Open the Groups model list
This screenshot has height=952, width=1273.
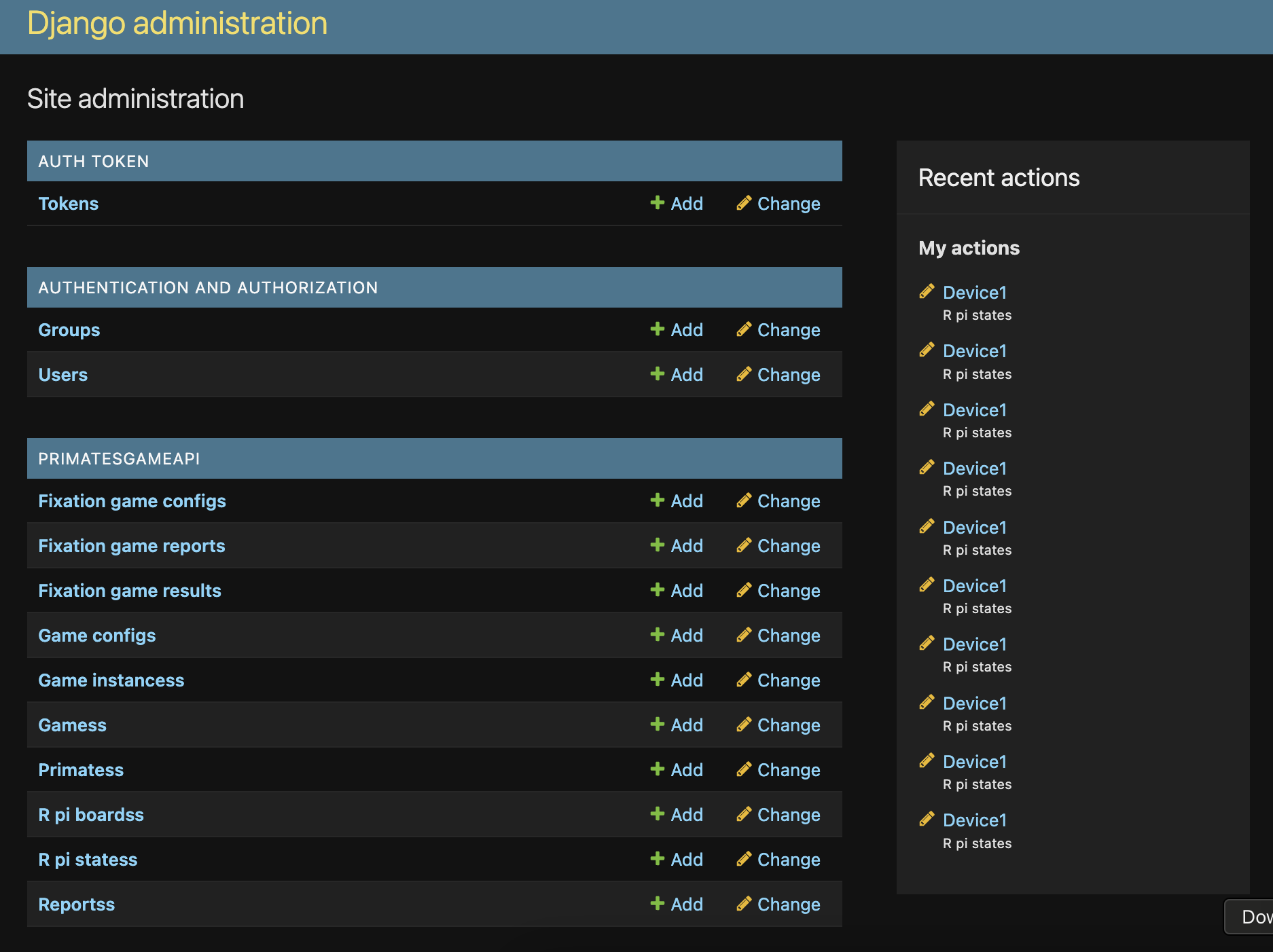[x=69, y=330]
